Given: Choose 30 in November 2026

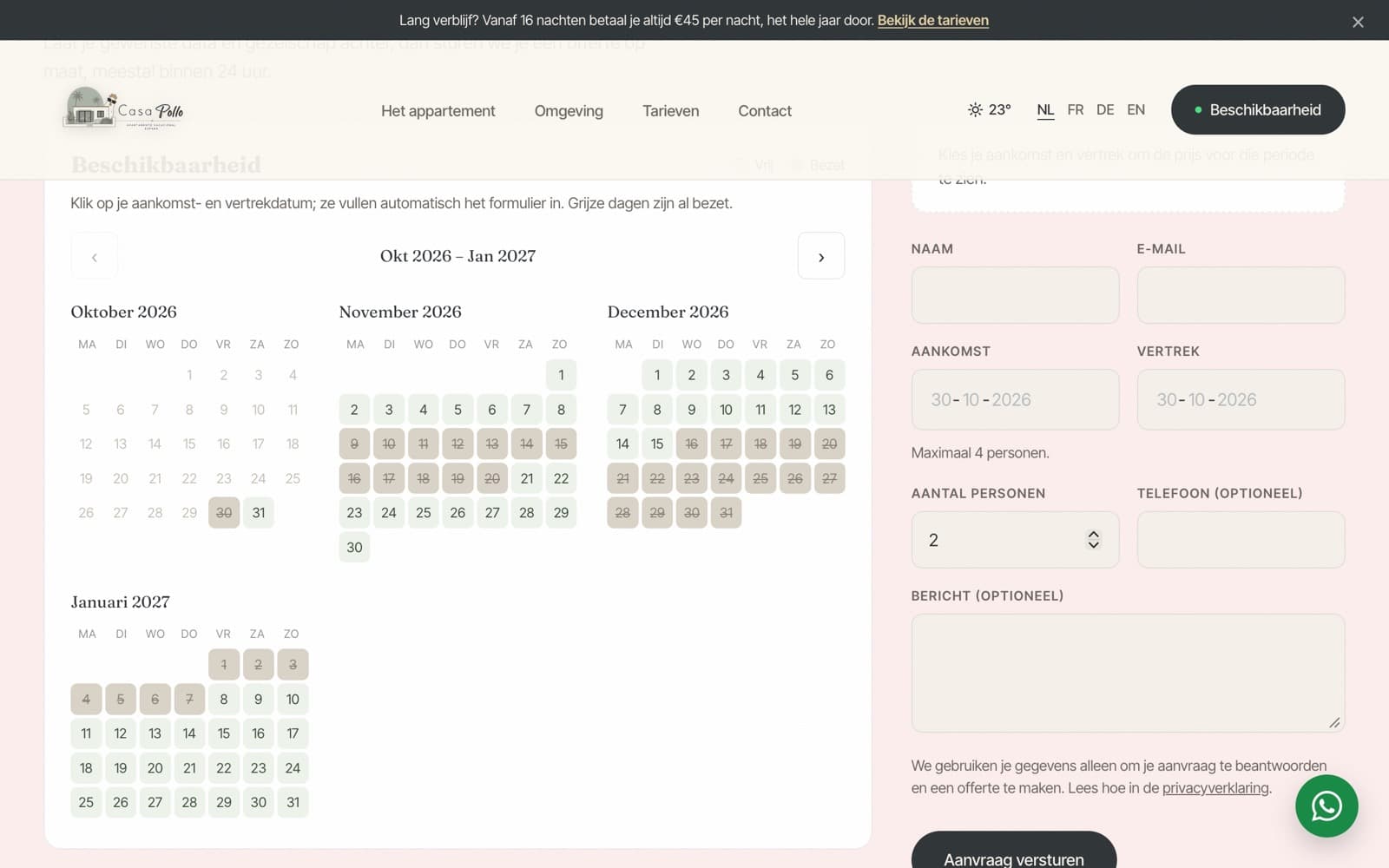Looking at the screenshot, I should 354,548.
